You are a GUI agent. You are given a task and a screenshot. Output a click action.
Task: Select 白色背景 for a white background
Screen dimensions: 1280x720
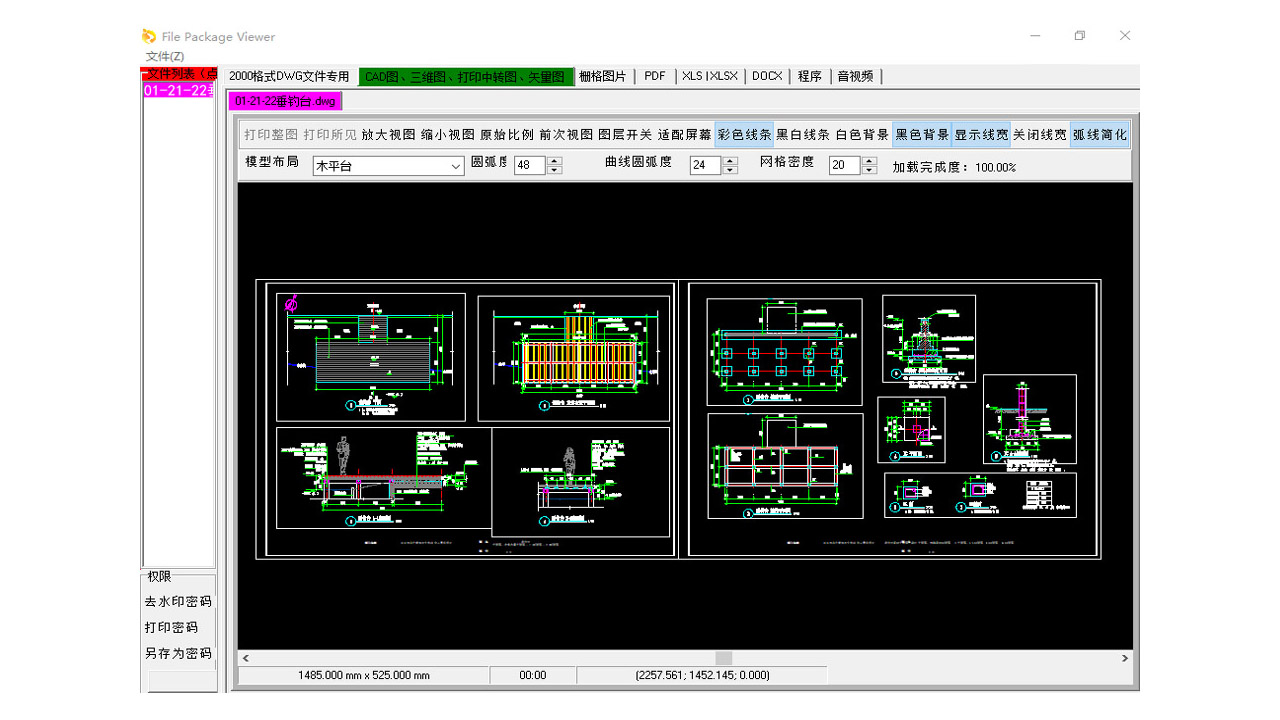point(862,135)
